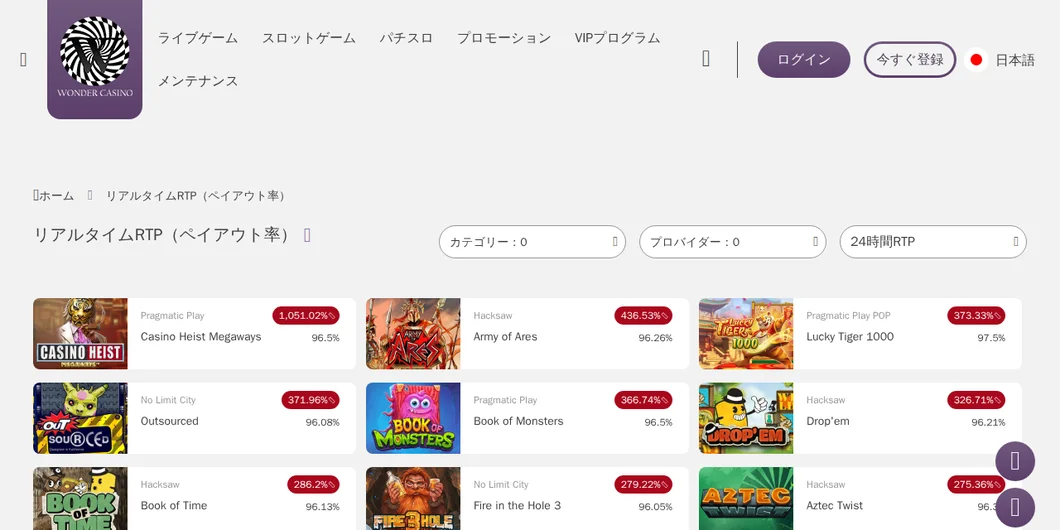
Task: Click the home icon in the breadcrumb
Action: [35, 195]
